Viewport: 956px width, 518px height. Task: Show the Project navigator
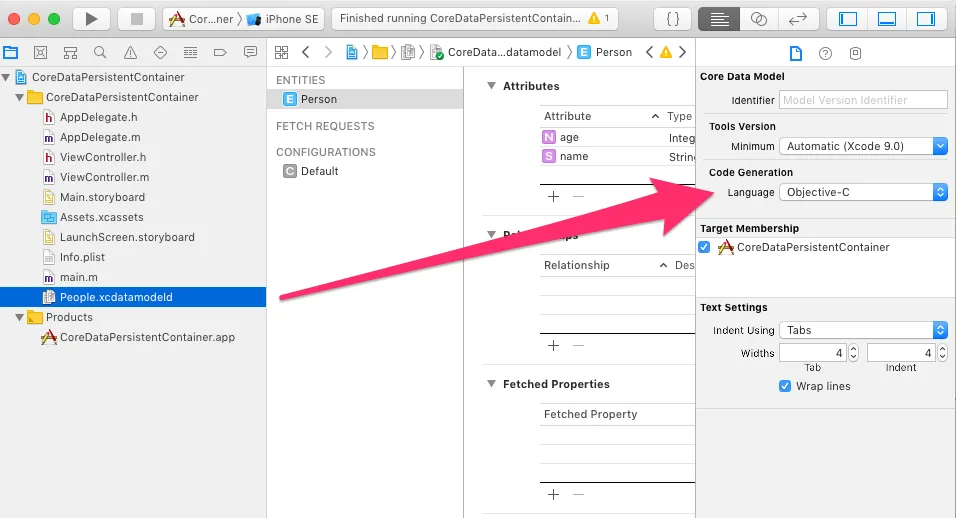10,52
